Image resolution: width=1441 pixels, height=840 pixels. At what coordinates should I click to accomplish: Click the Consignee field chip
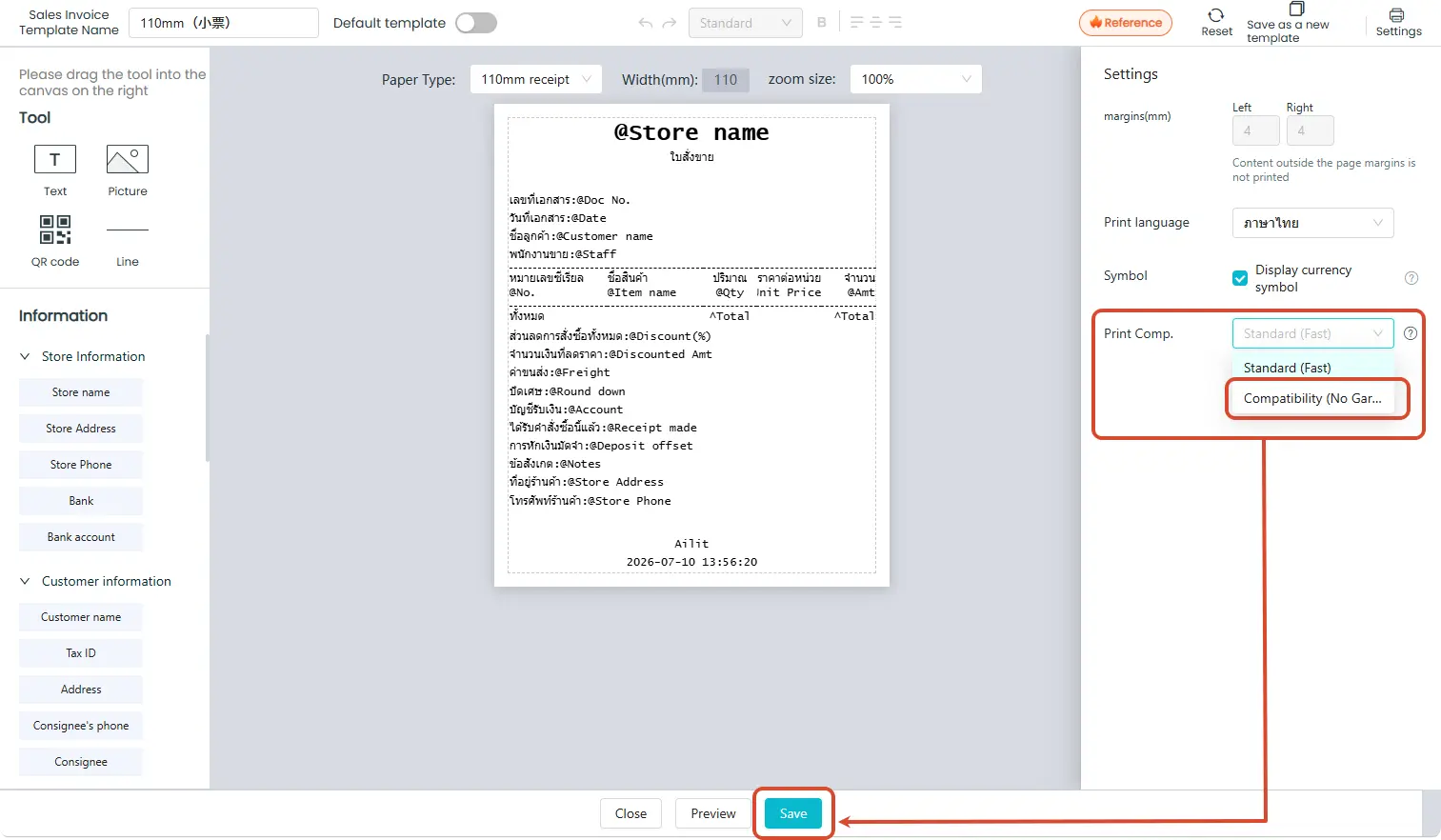click(81, 762)
